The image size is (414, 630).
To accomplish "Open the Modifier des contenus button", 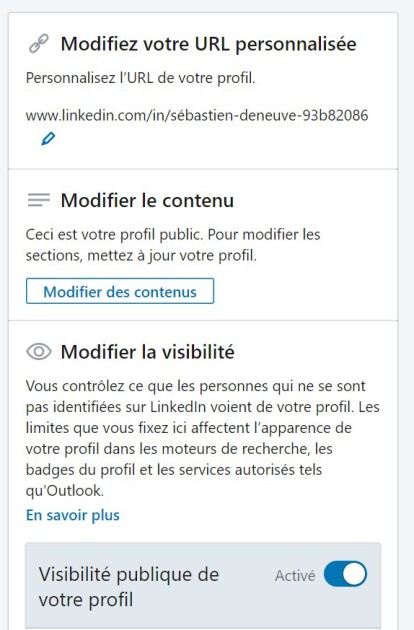I will tap(120, 291).
